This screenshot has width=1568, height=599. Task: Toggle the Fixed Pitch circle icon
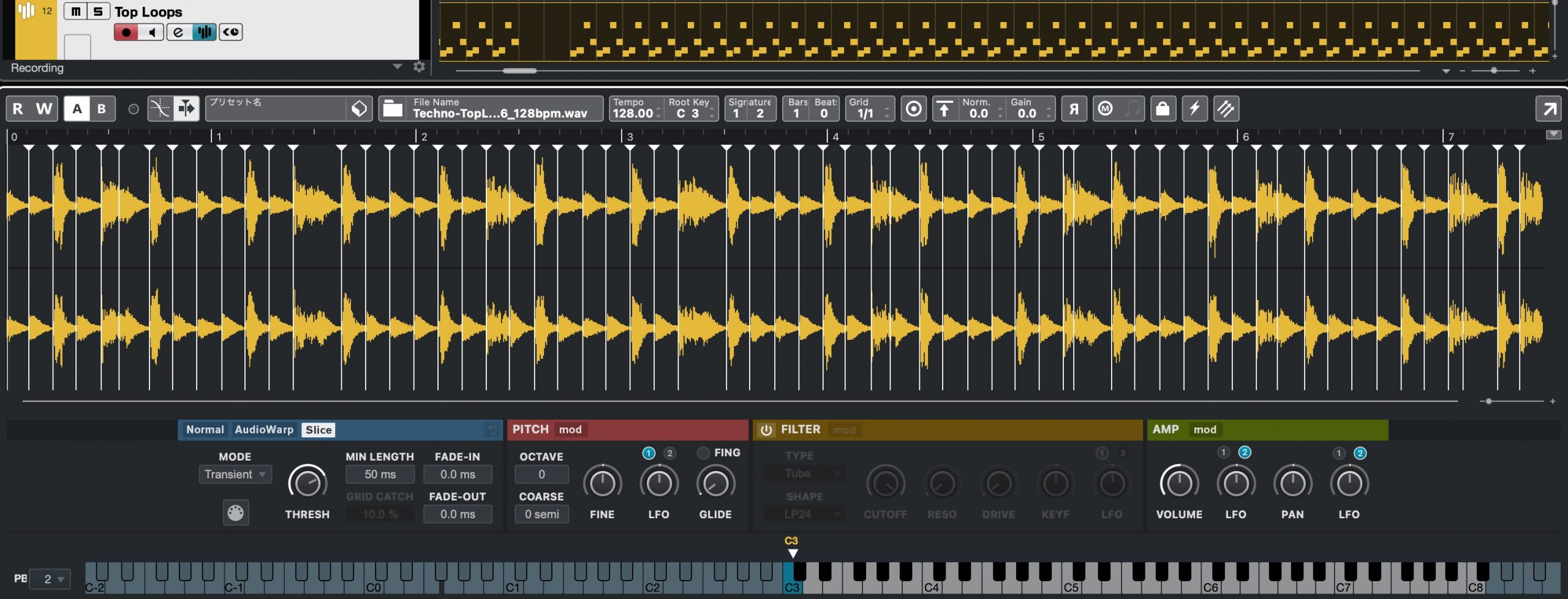(913, 109)
